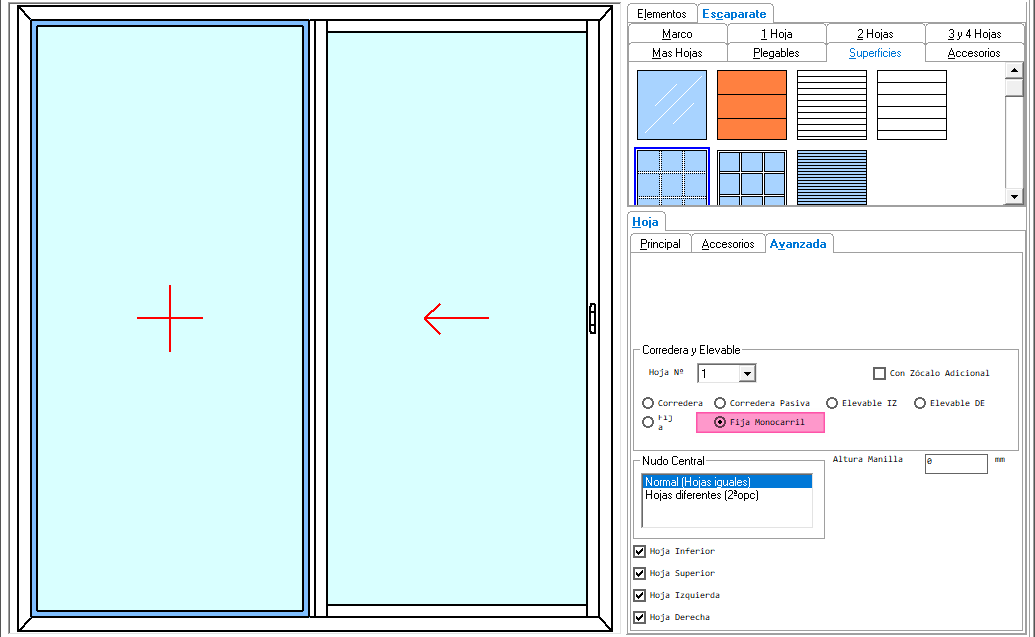This screenshot has height=637, width=1035.
Task: Select Normal (Hojas iguales) in Nudo Central
Action: 727,482
